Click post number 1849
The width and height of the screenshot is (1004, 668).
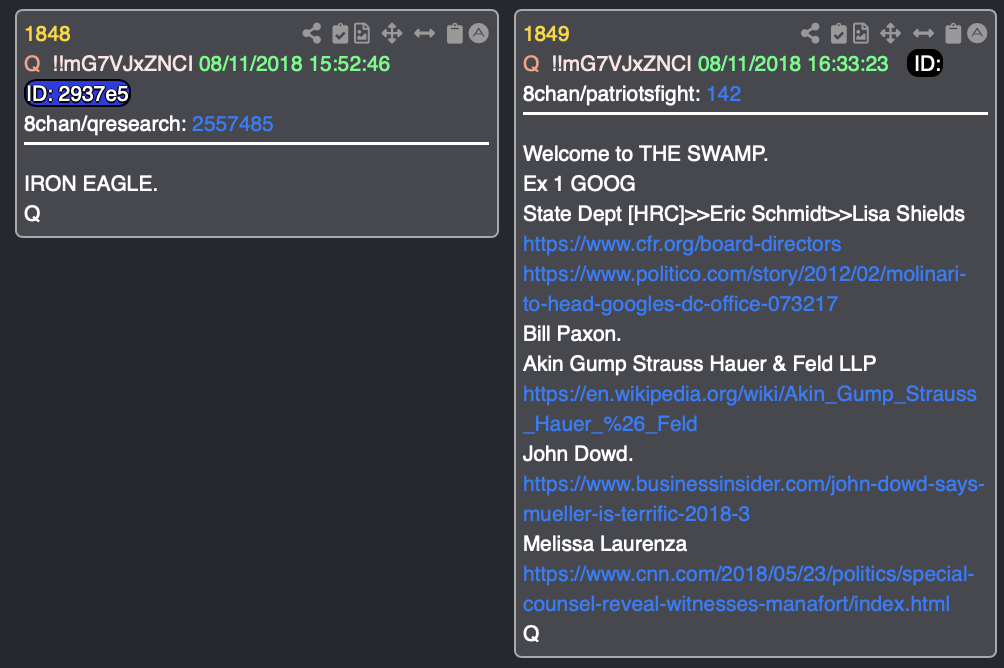point(546,34)
